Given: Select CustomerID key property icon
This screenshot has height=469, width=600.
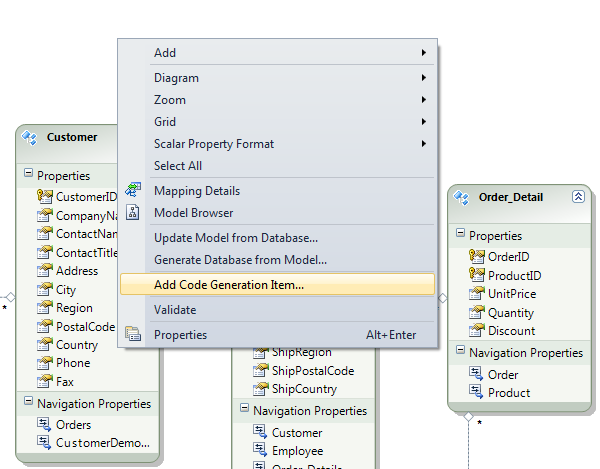Looking at the screenshot, I should coord(45,196).
